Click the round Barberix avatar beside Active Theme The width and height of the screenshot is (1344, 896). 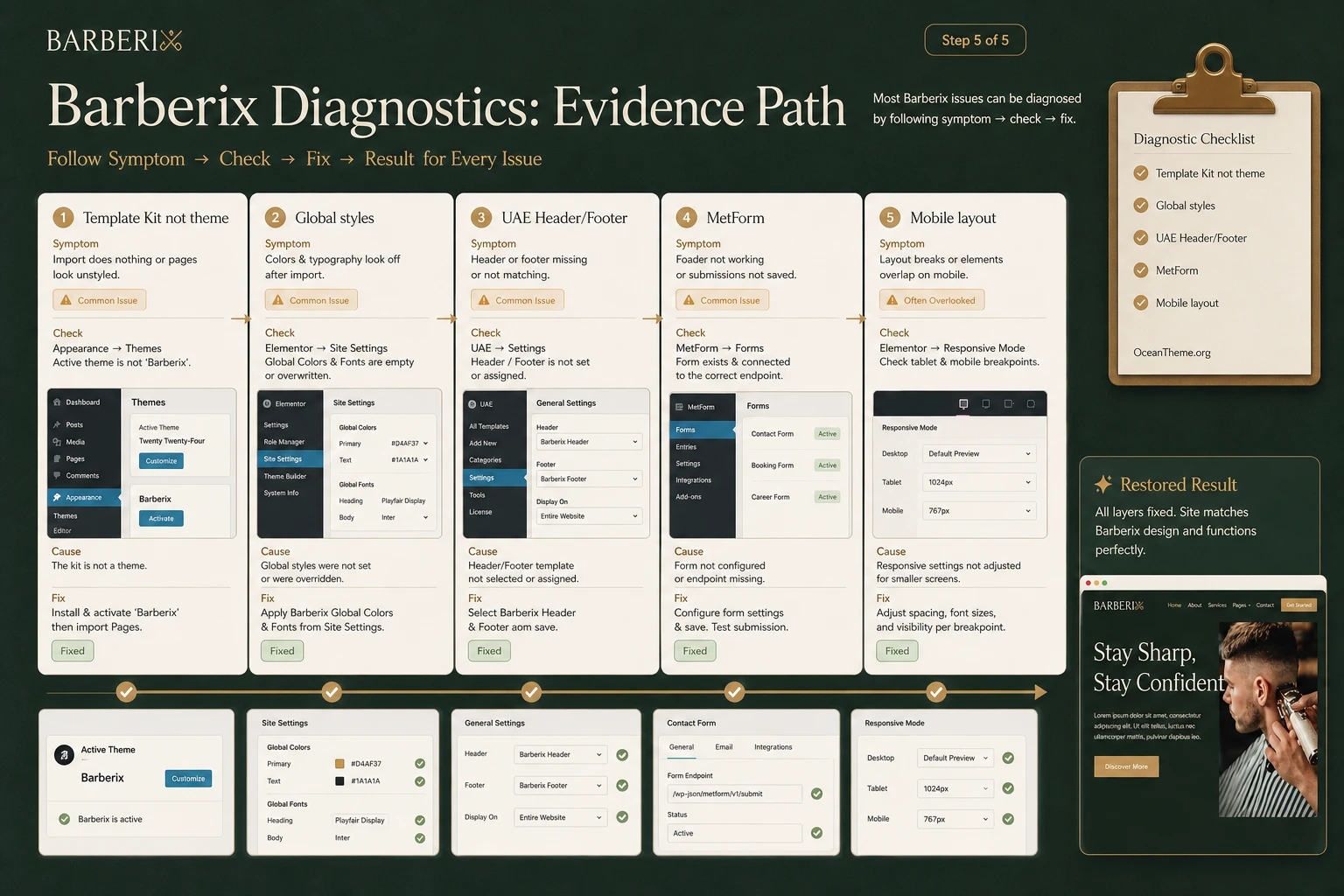(64, 755)
